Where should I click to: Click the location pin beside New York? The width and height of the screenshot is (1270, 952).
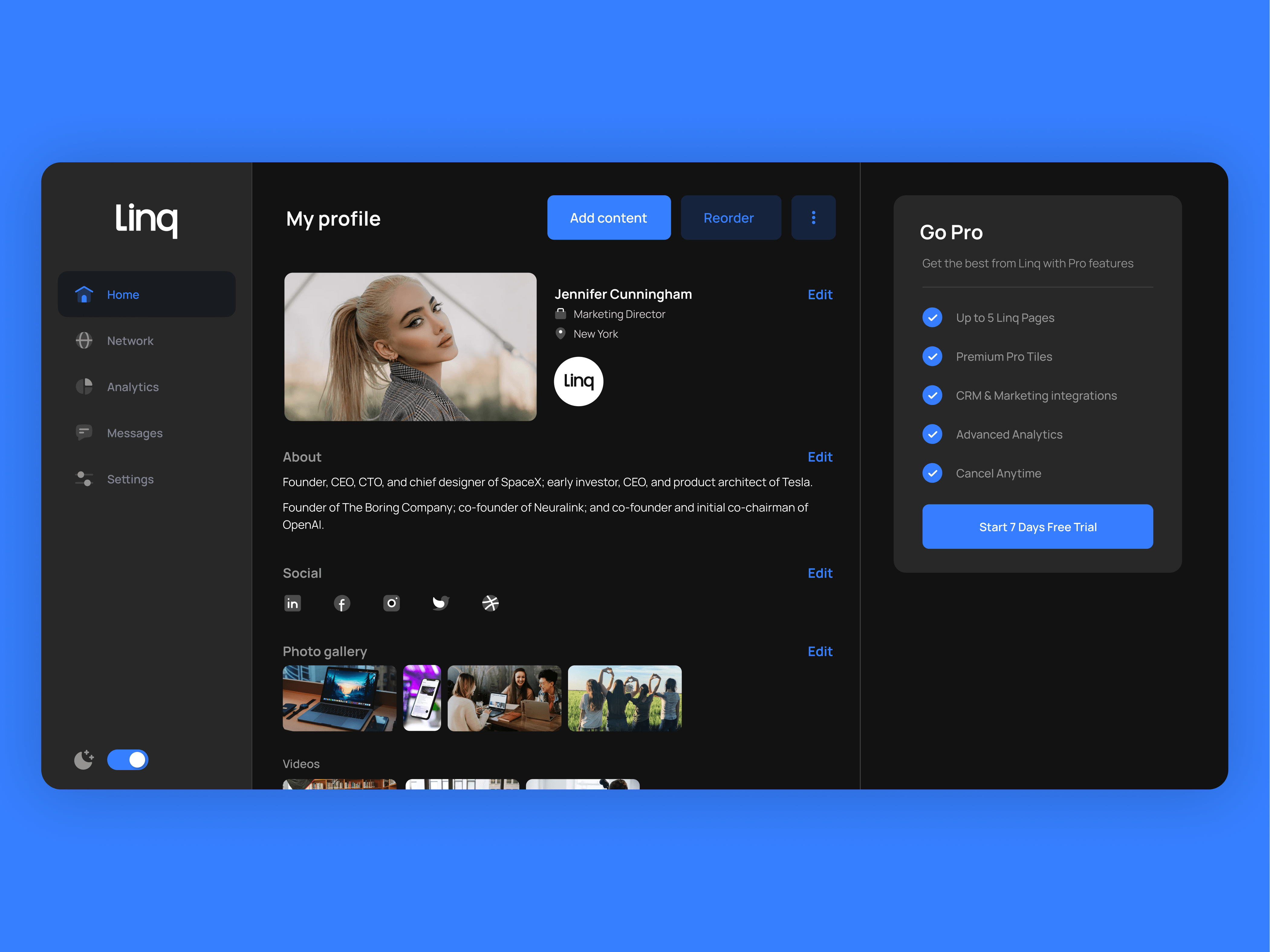tap(561, 333)
